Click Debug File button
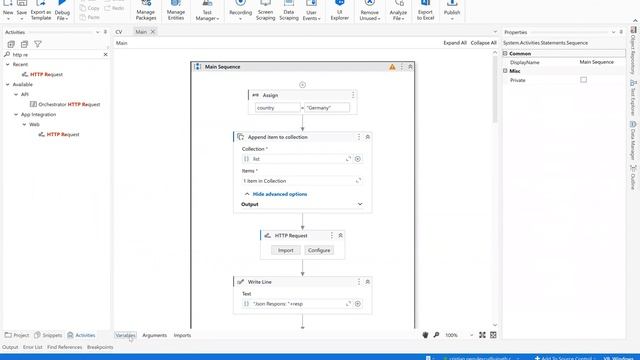 click(62, 11)
